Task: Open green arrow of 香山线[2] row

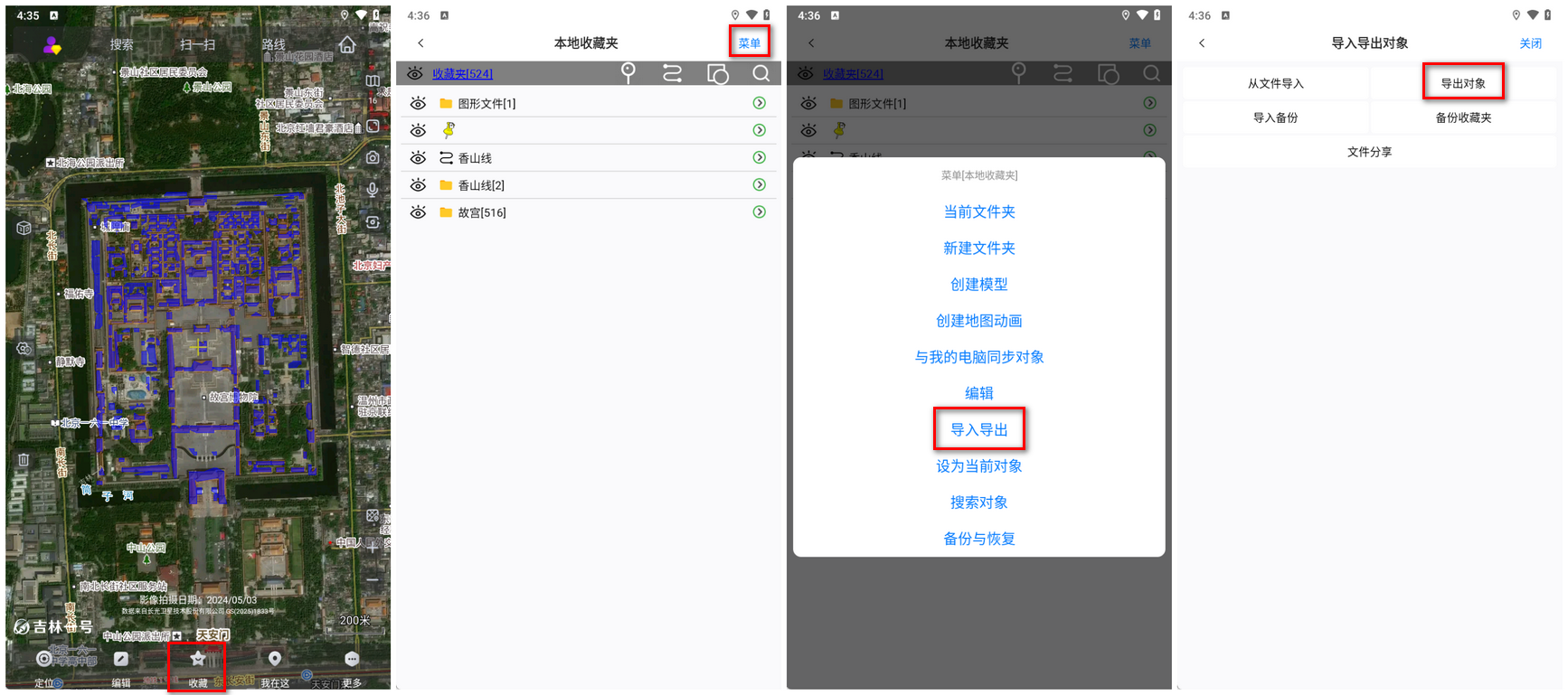Action: [x=760, y=184]
